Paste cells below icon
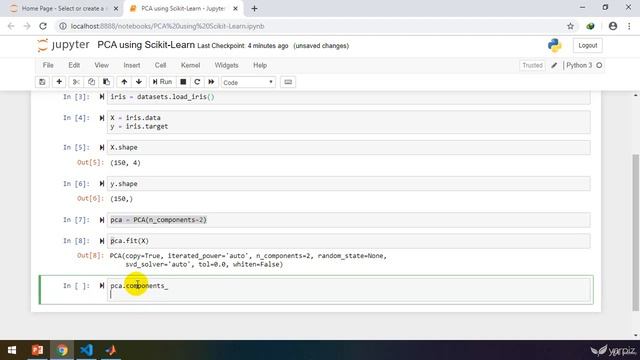The height and width of the screenshot is (360, 640). click(106, 82)
